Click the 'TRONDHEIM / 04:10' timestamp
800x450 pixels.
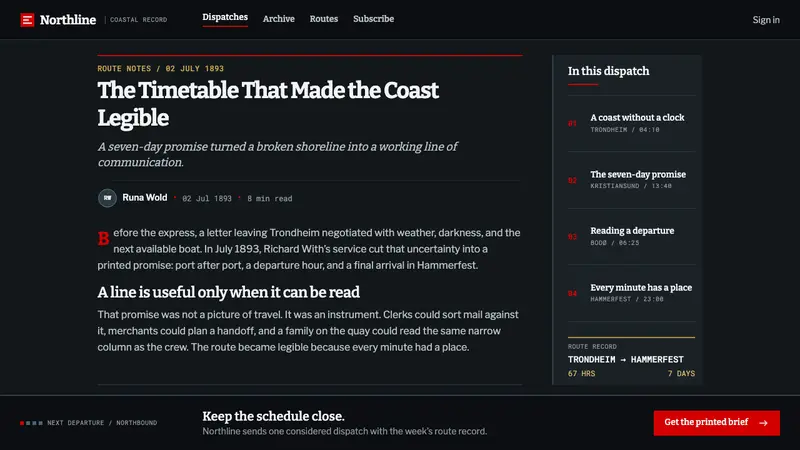625,130
